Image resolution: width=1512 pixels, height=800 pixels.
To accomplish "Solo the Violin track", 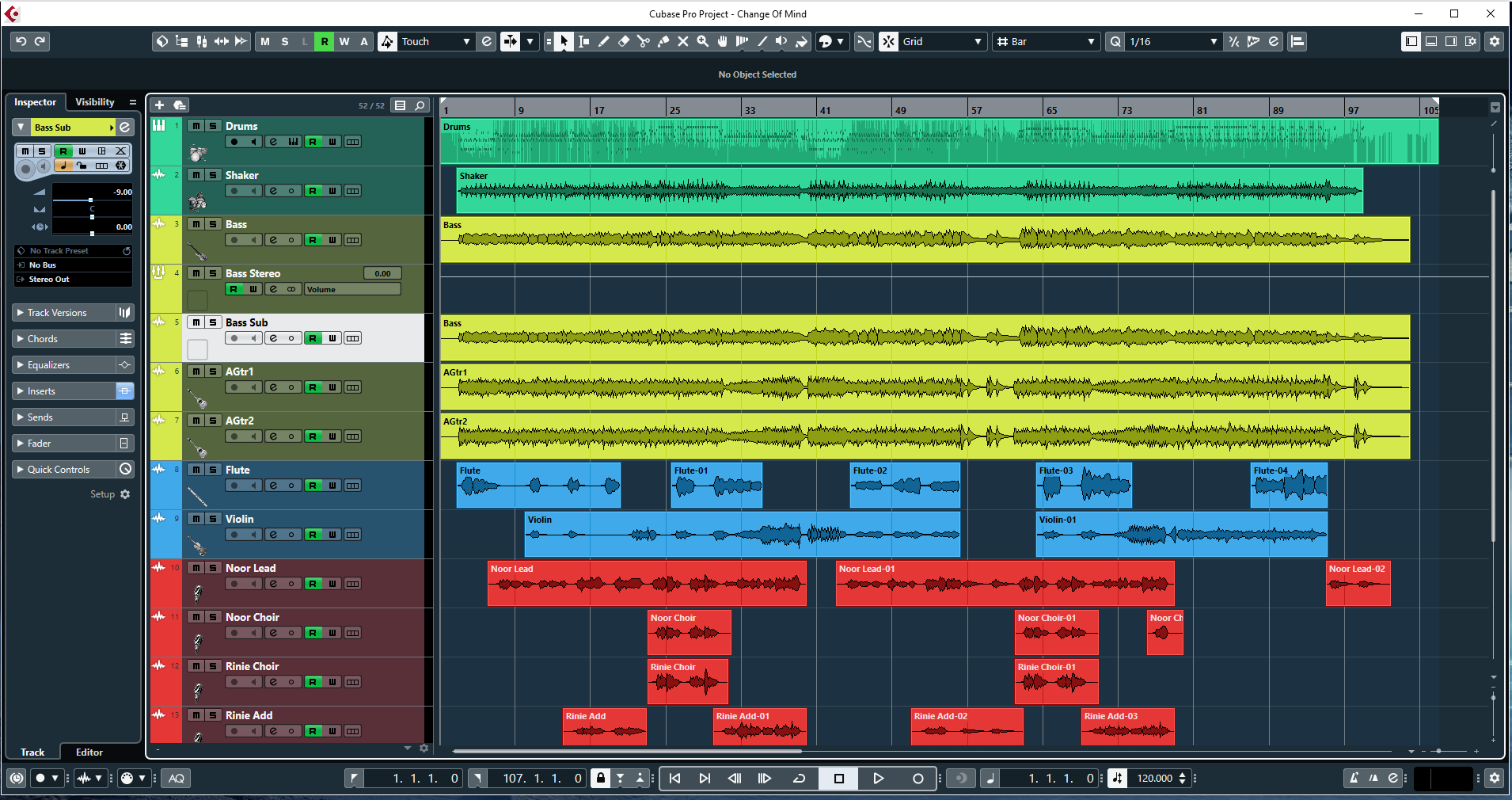I will [x=213, y=519].
